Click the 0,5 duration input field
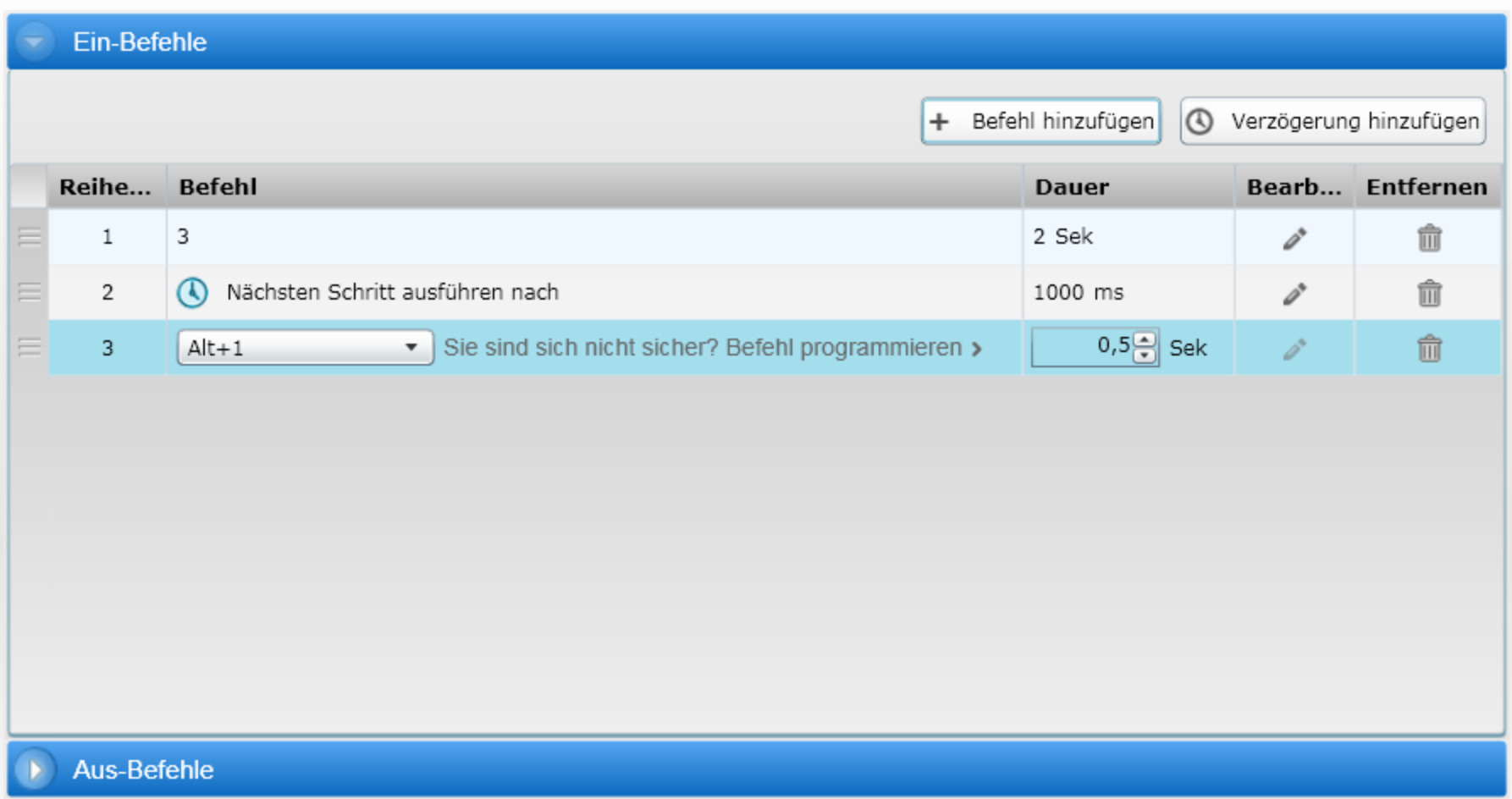 pos(1084,347)
